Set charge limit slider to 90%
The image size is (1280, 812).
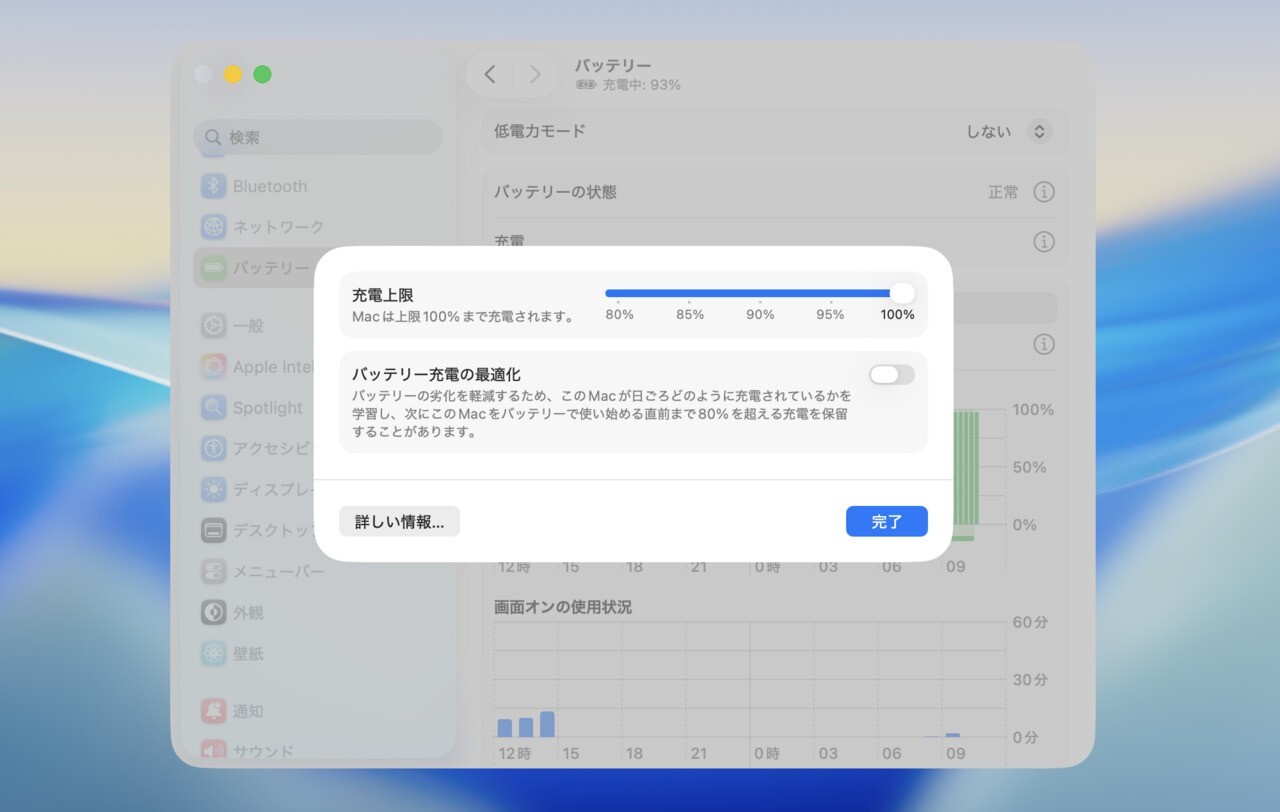coord(760,293)
